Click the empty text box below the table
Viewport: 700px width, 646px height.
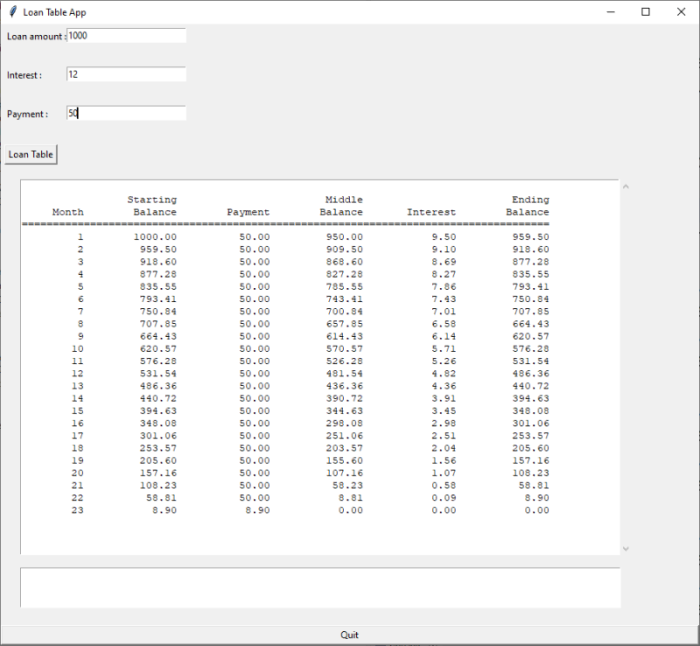320,587
